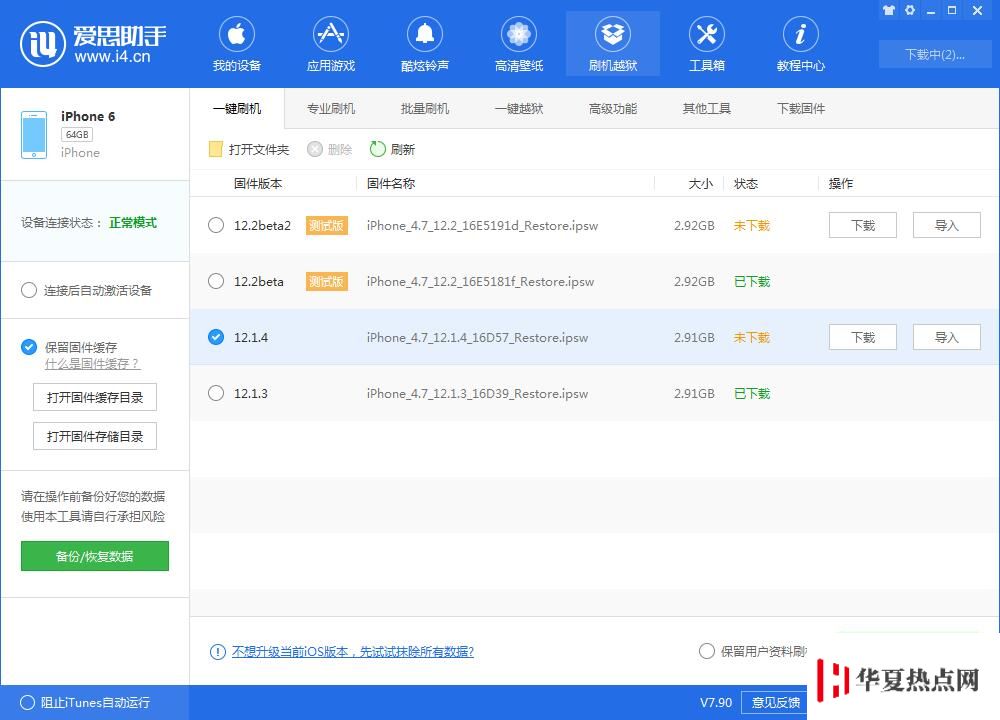Download firmware 12.2beta2 with 下载 button
Image resolution: width=1000 pixels, height=720 pixels.
863,225
